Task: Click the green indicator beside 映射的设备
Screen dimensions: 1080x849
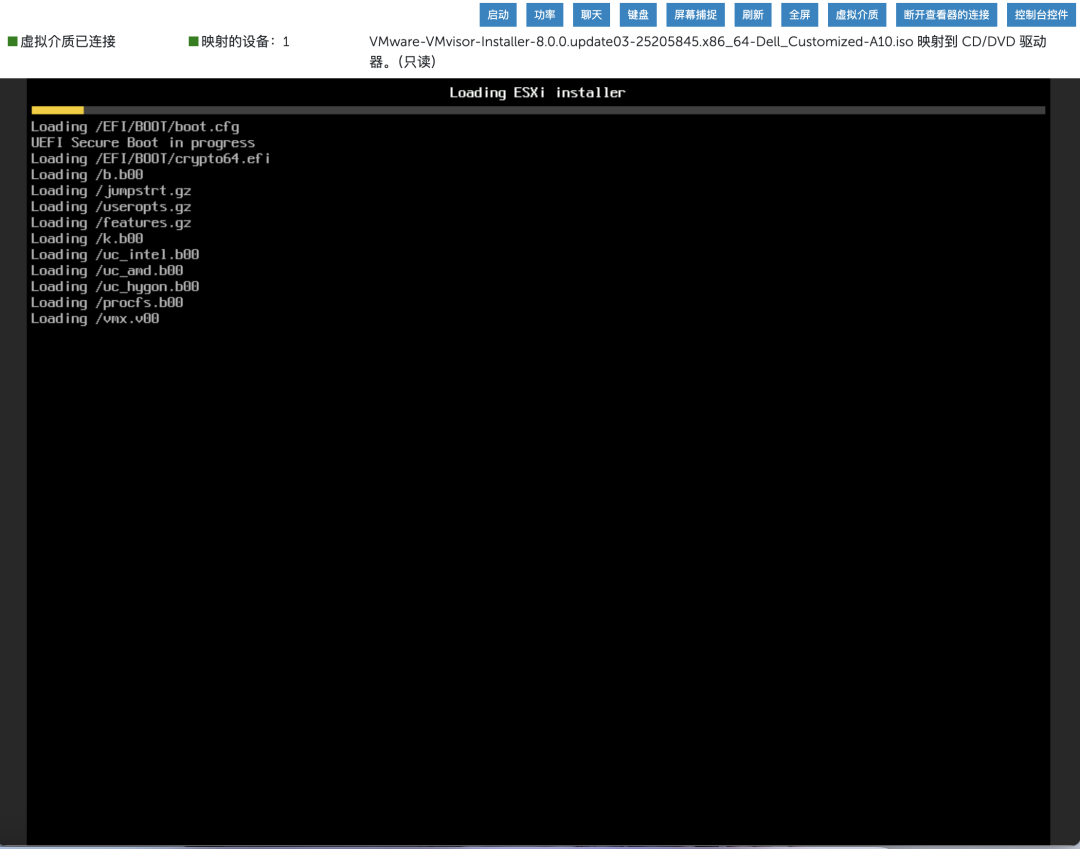Action: [x=194, y=41]
